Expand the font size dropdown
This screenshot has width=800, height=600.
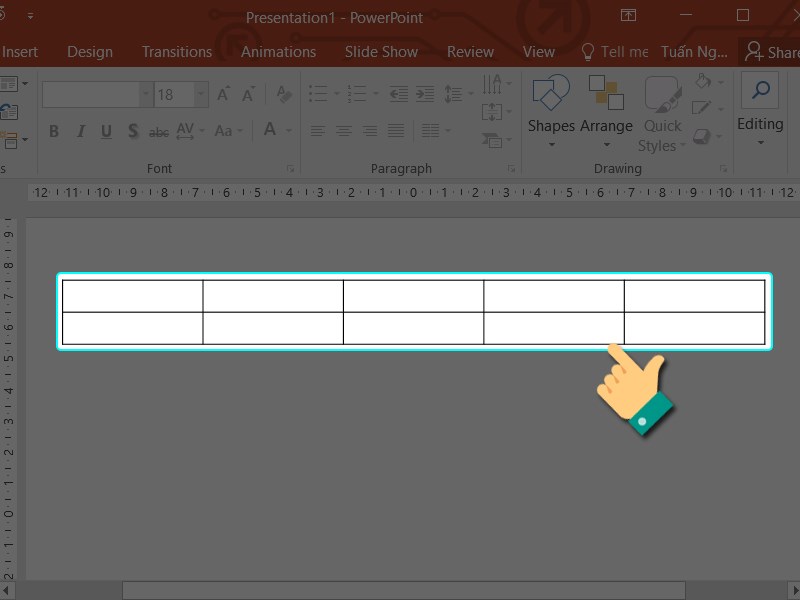pyautogui.click(x=201, y=94)
